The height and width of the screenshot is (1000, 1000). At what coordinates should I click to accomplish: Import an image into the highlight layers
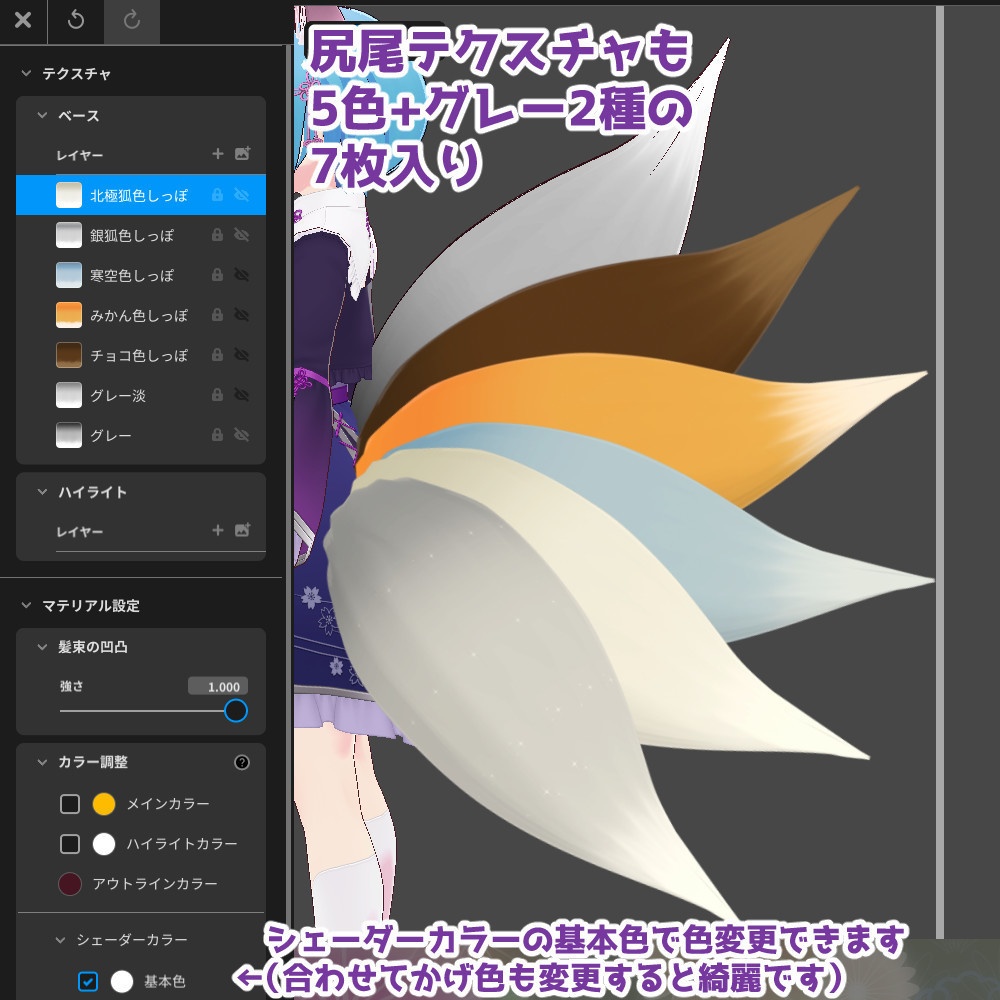coord(243,531)
